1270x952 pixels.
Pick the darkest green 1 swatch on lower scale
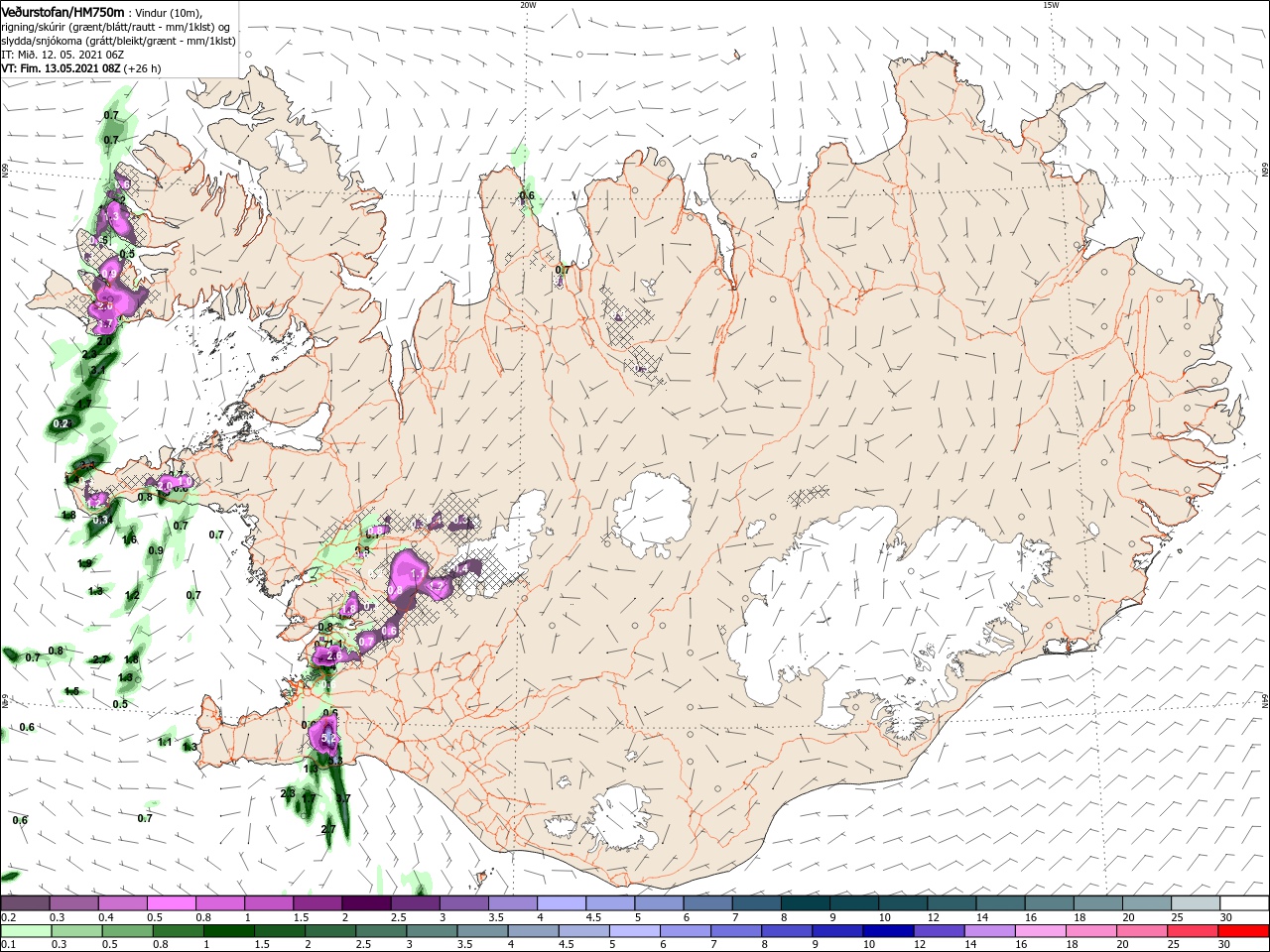[x=228, y=931]
